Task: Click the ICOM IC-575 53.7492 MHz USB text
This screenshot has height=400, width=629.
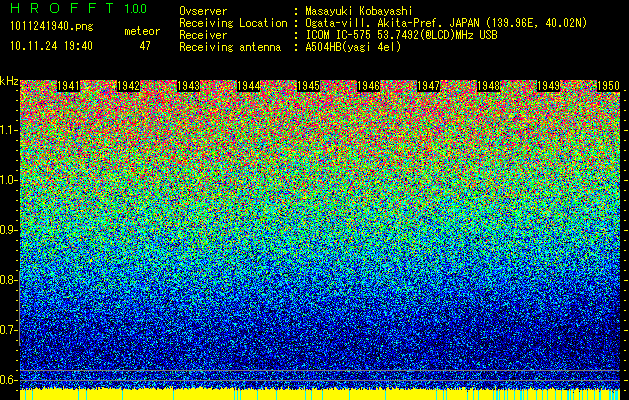Action: [402, 35]
